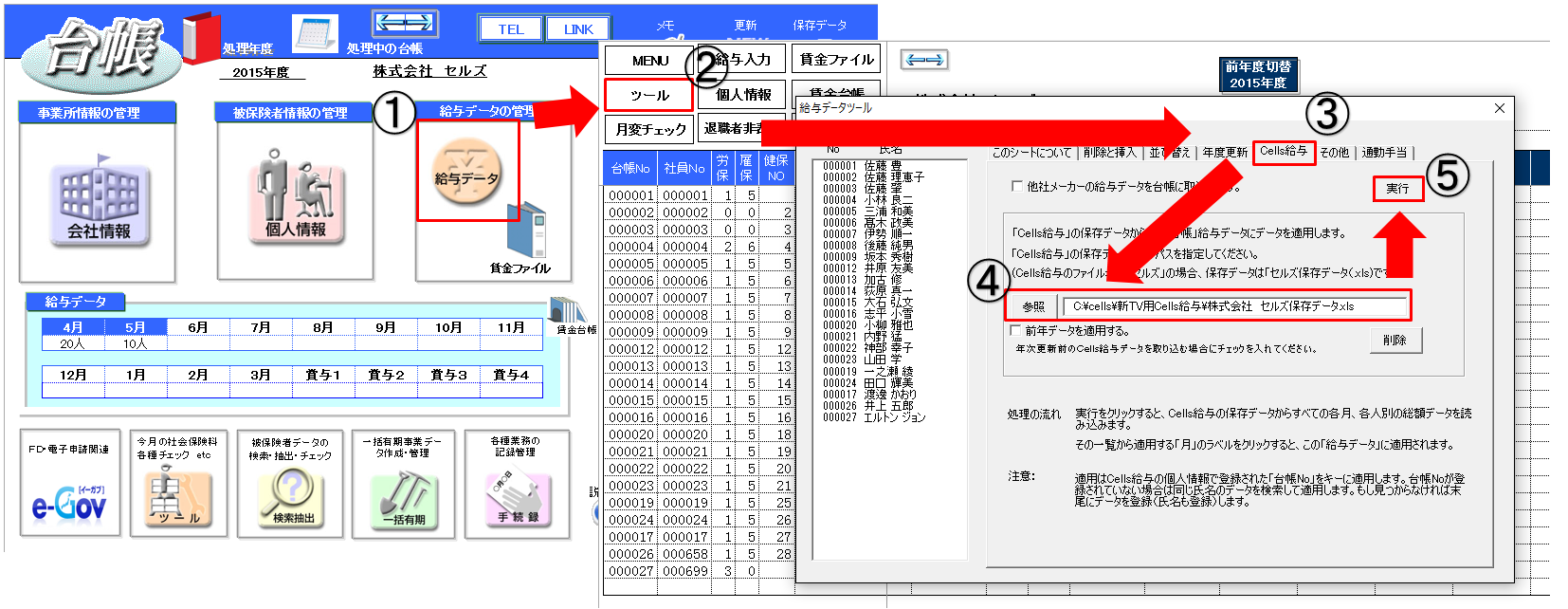Select the 賞与1 bonus cell
Image resolution: width=1568 pixels, height=609 pixels.
tap(323, 375)
